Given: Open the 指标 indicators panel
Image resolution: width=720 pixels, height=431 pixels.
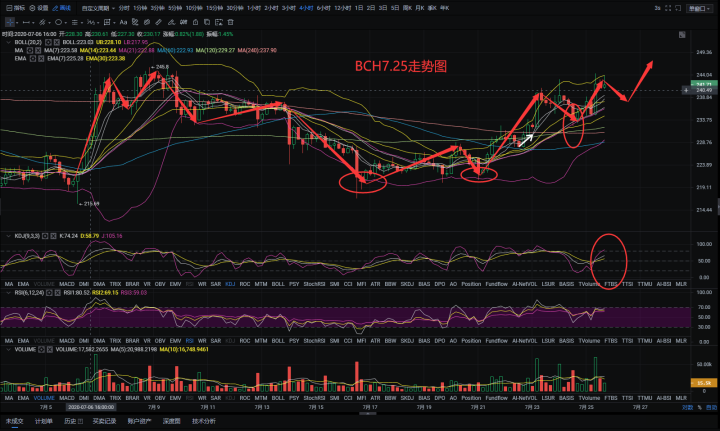Looking at the screenshot, I should pyautogui.click(x=14, y=7).
